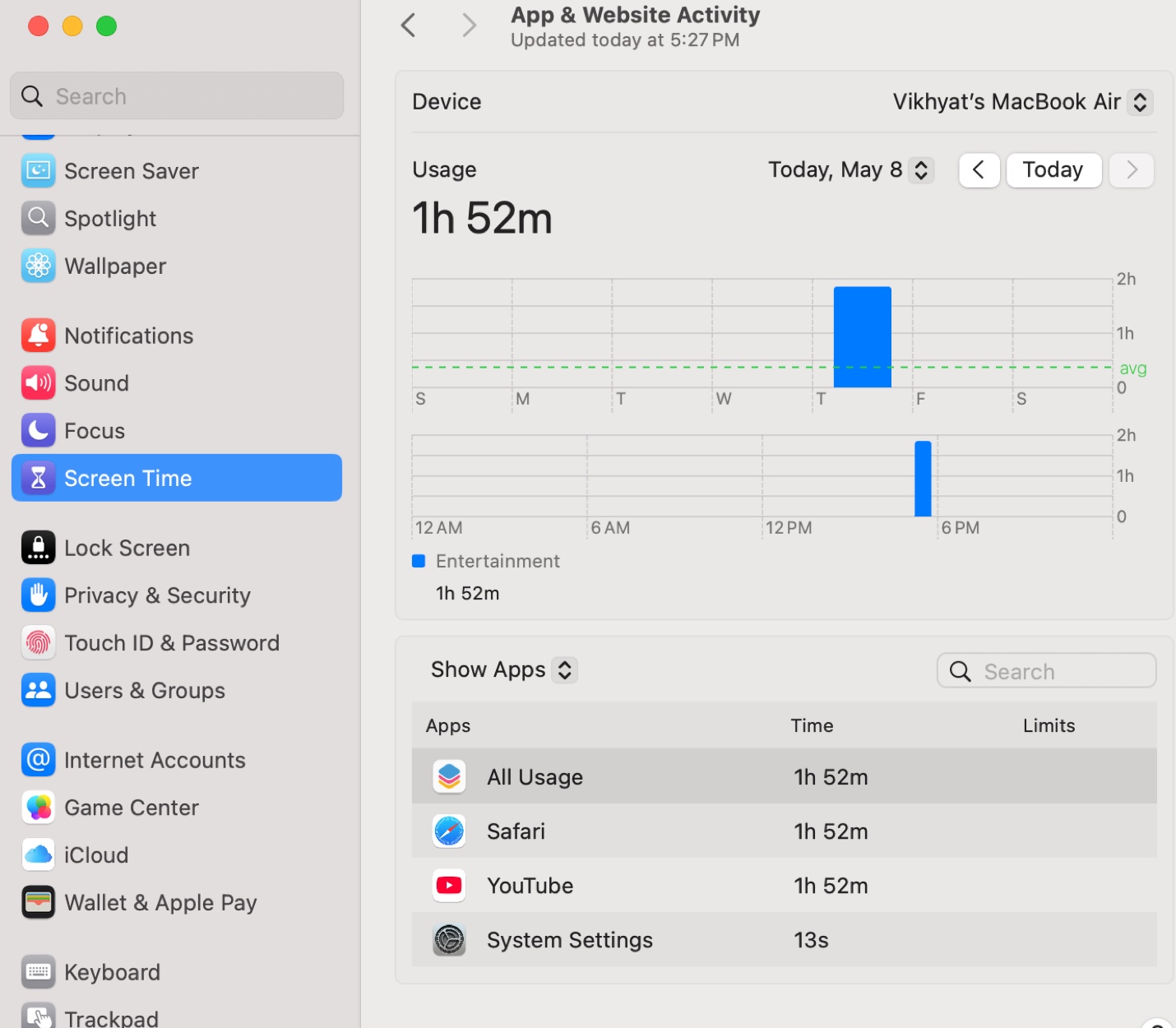This screenshot has width=1176, height=1028.
Task: Click the Sound settings icon
Action: 38,382
